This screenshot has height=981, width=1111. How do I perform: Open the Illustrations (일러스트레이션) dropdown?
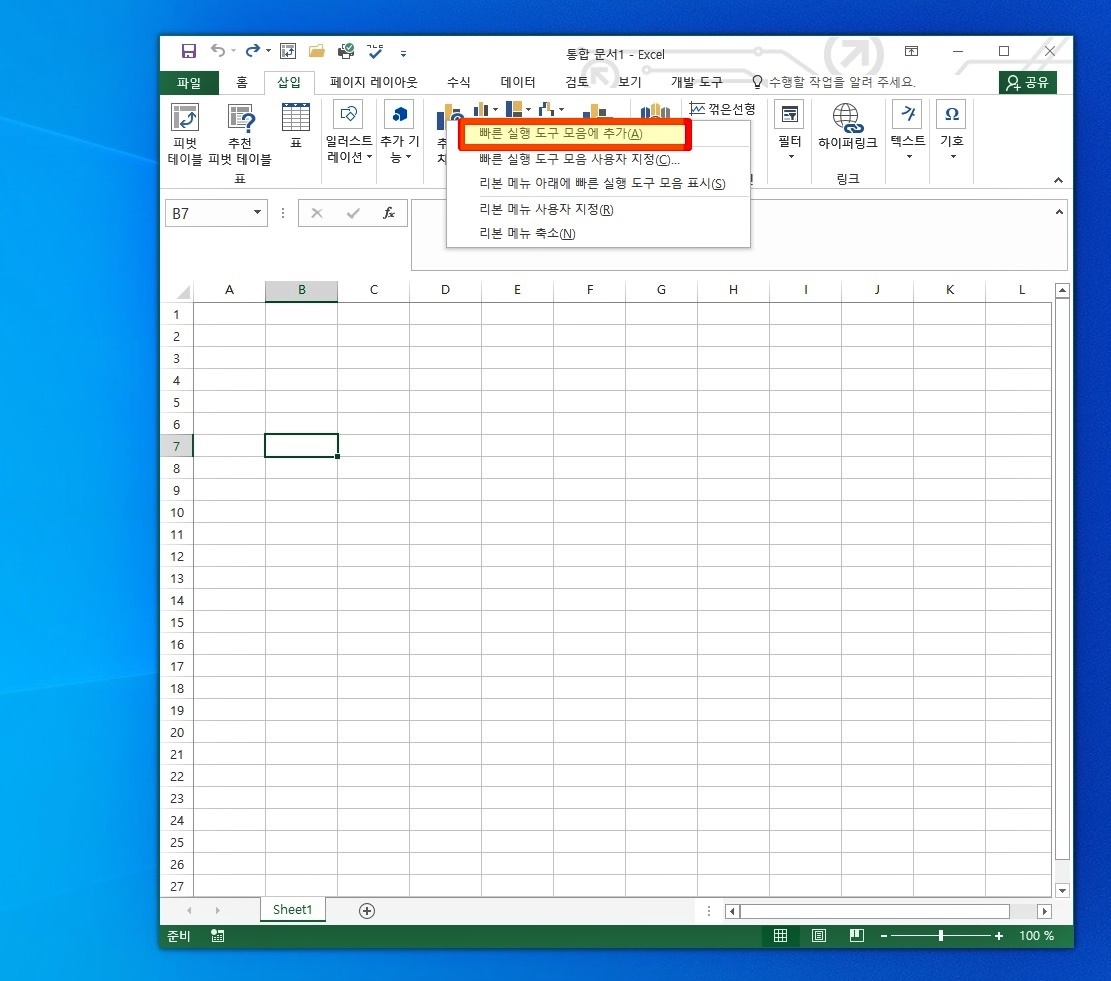349,132
